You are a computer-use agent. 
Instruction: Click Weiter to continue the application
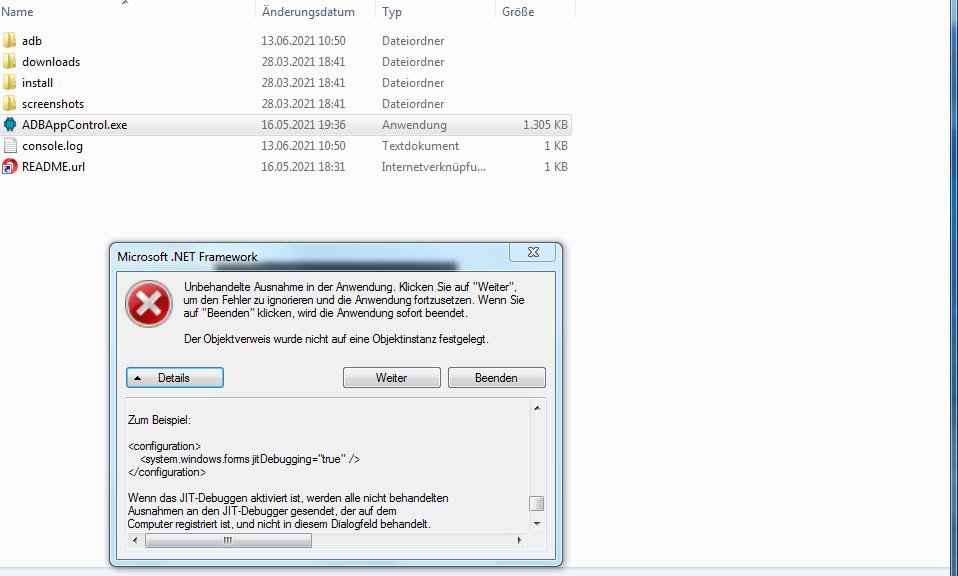[x=392, y=377]
